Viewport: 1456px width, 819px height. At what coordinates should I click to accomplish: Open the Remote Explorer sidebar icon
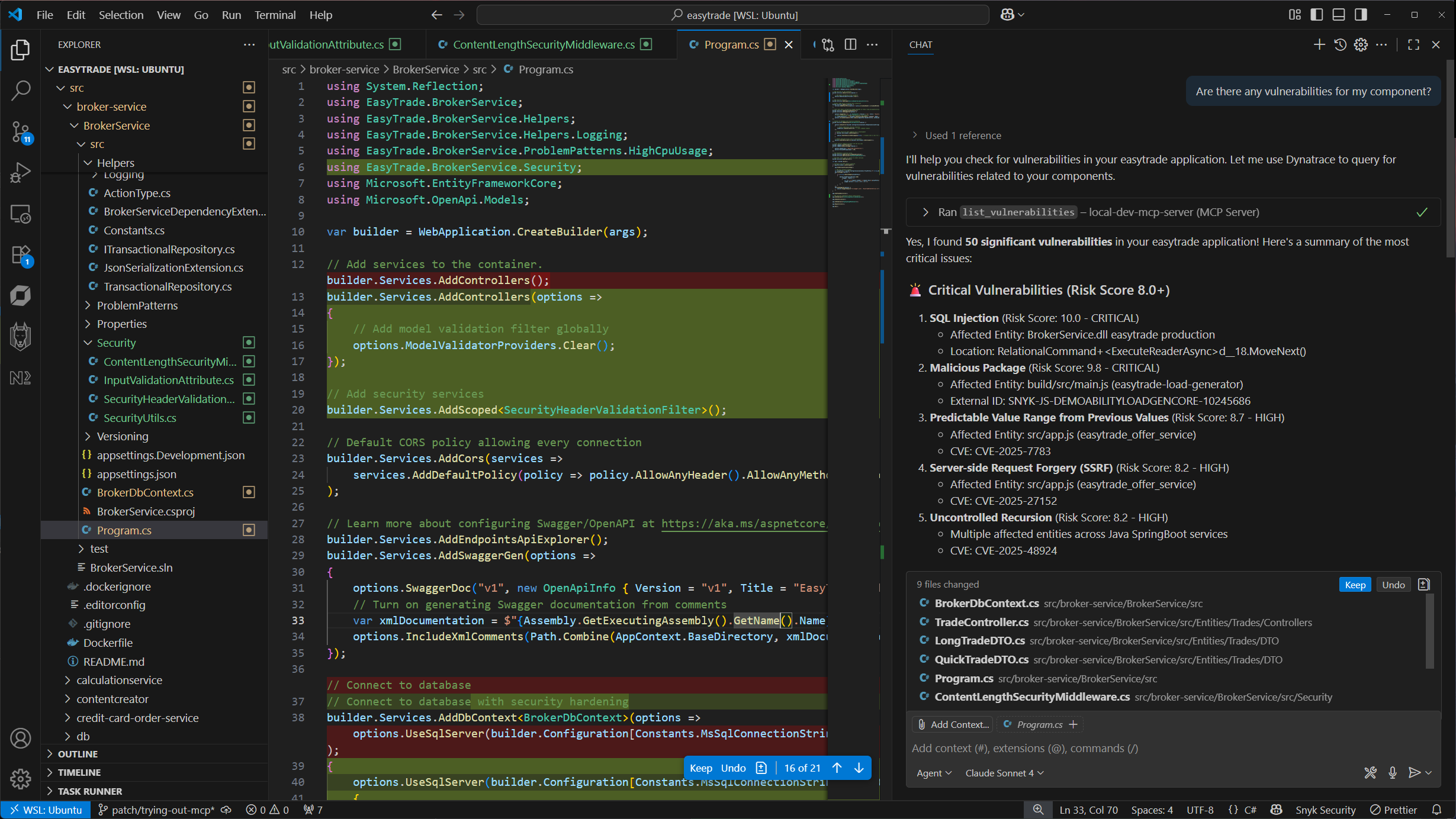(x=21, y=214)
